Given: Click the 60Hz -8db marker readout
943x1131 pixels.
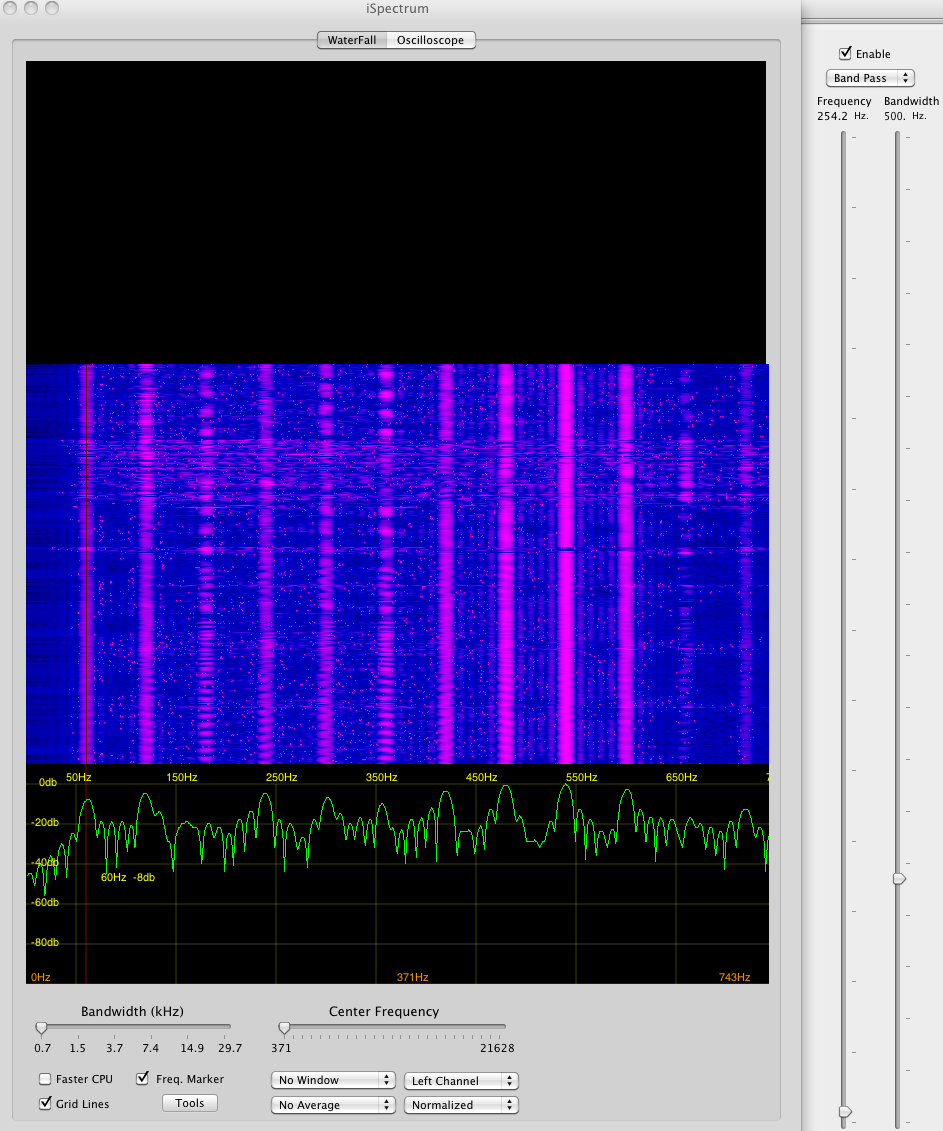Looking at the screenshot, I should pyautogui.click(x=128, y=877).
